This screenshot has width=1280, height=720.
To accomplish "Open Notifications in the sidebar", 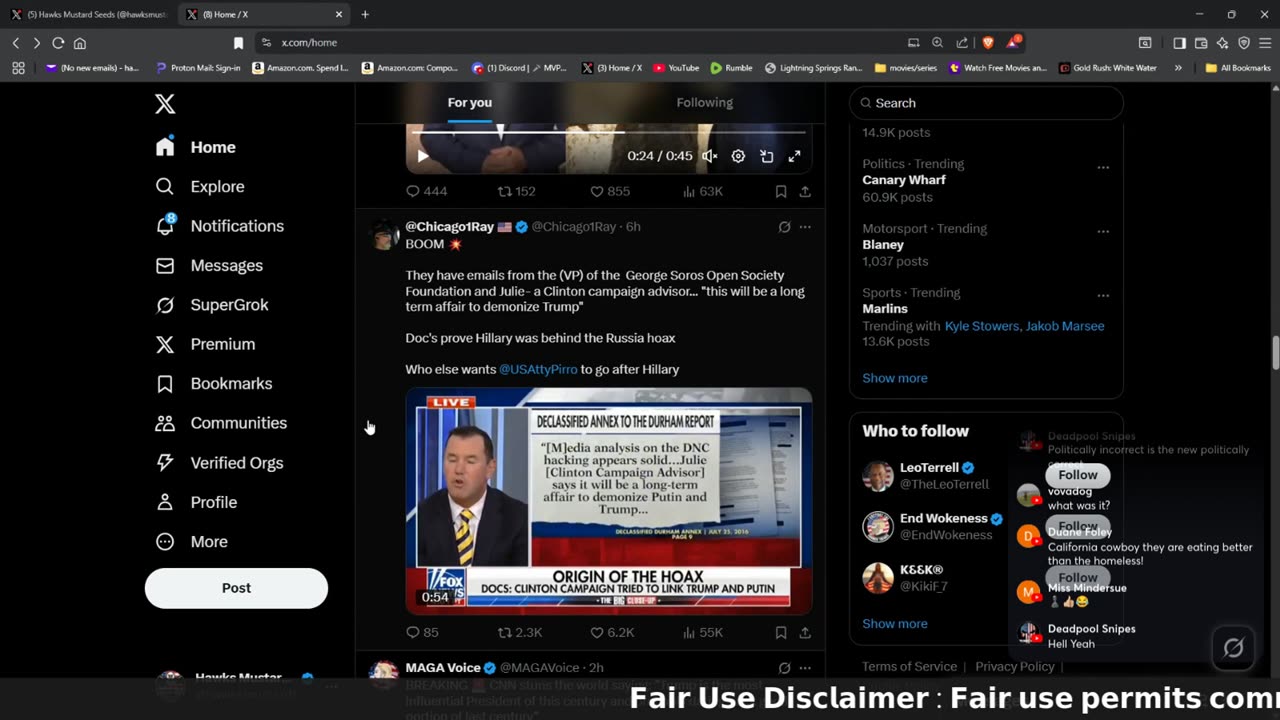I will tap(220, 226).
